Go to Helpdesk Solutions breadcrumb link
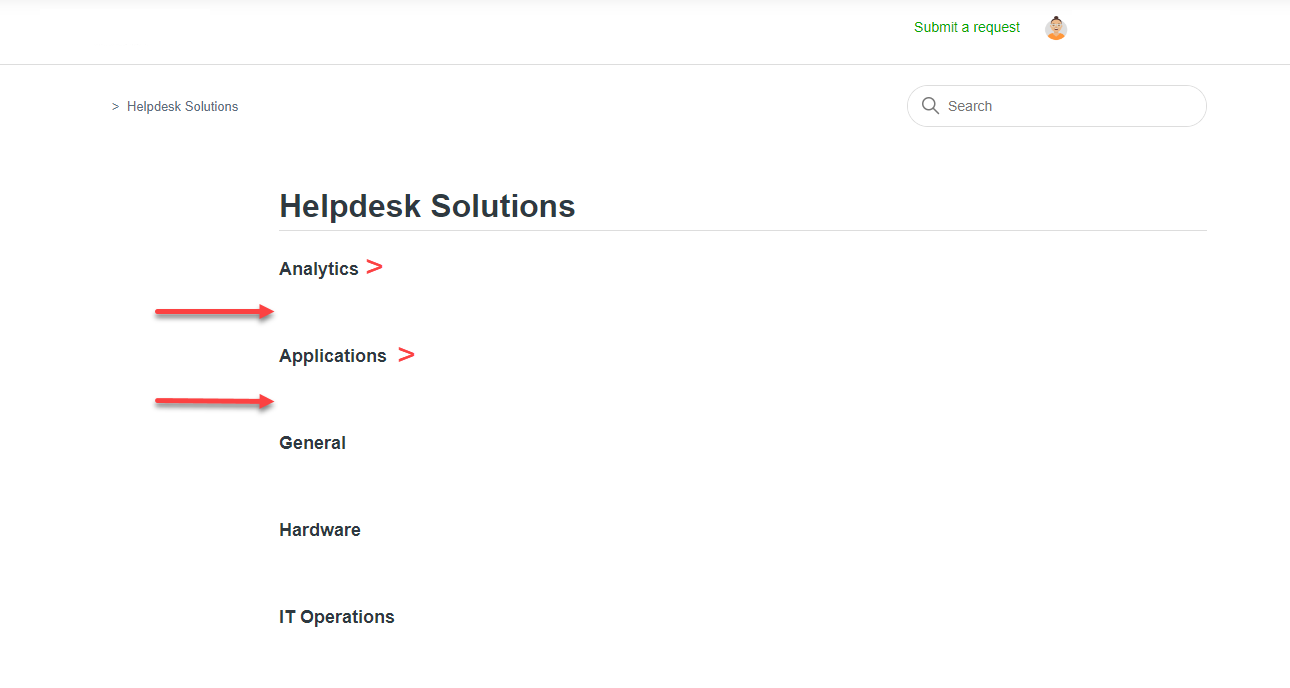1290x688 pixels. 182,107
